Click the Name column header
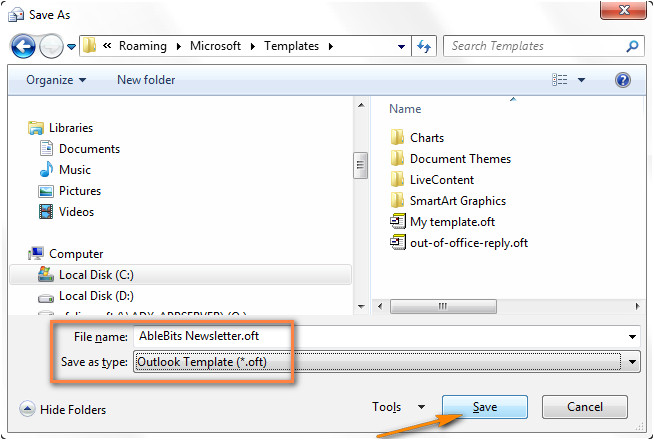 [x=405, y=109]
